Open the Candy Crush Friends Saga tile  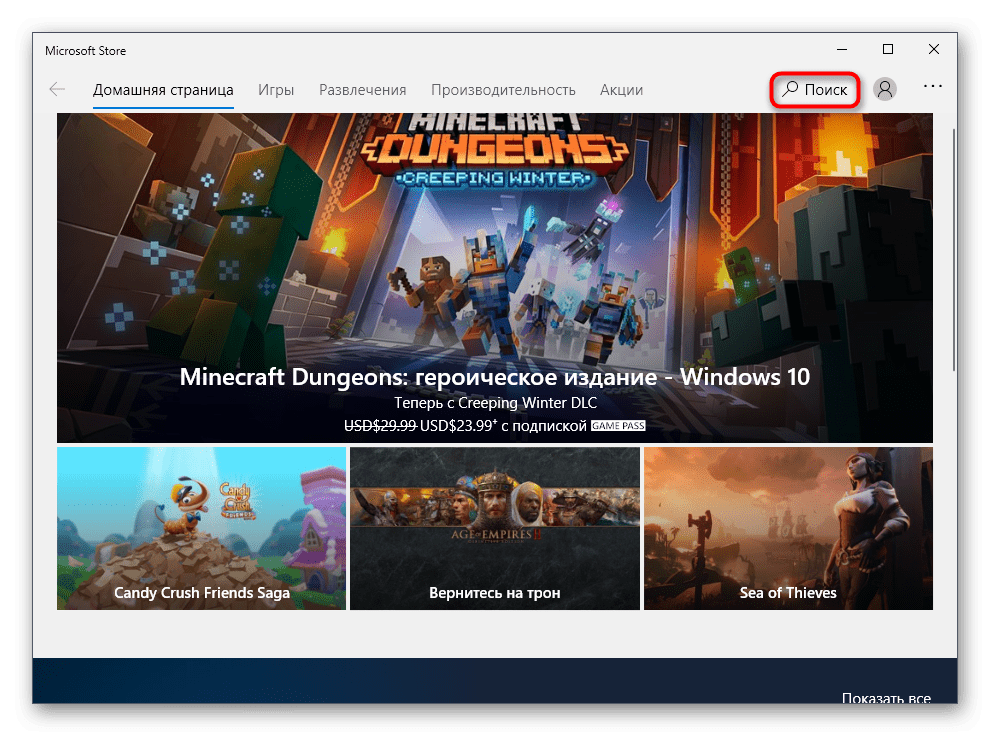pyautogui.click(x=201, y=528)
